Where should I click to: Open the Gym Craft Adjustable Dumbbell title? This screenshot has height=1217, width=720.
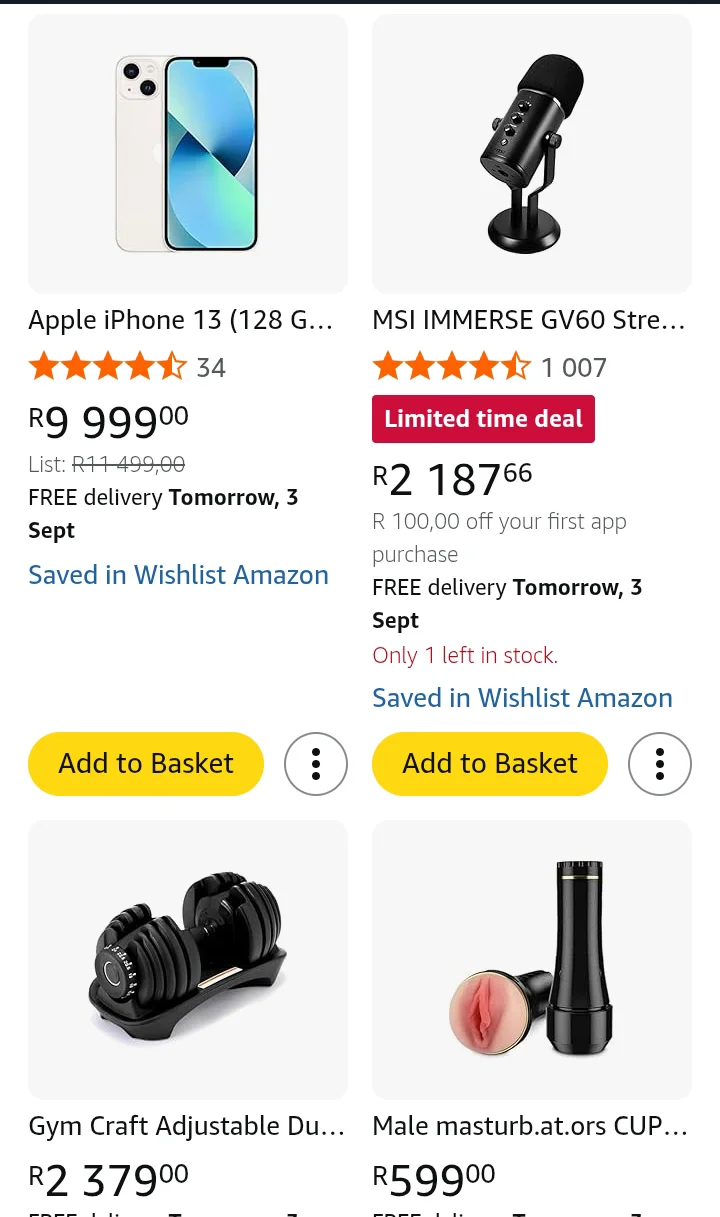tap(187, 1126)
